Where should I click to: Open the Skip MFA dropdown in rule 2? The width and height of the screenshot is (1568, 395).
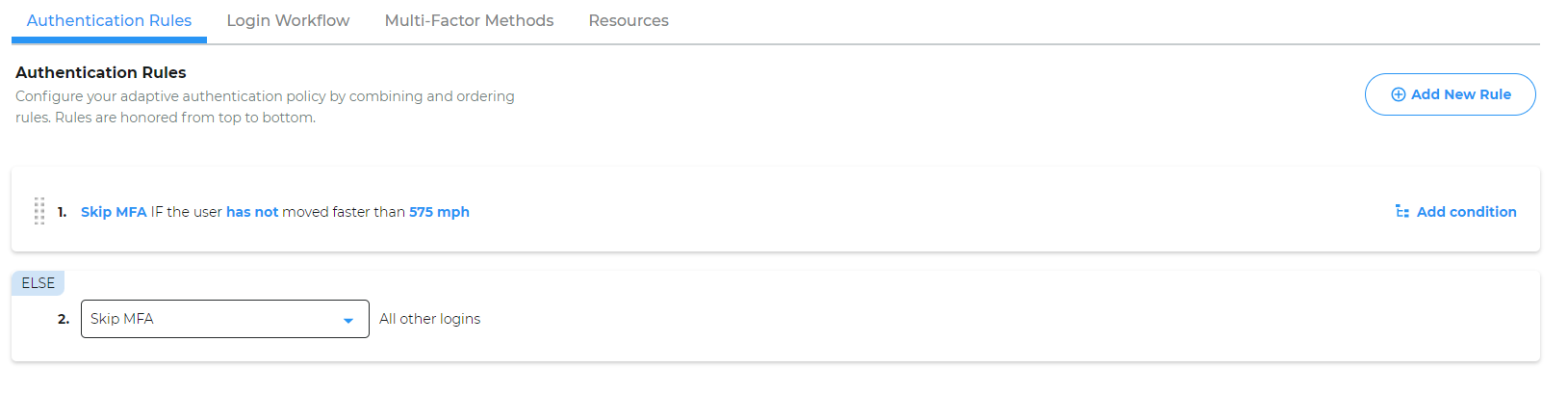pyautogui.click(x=225, y=319)
